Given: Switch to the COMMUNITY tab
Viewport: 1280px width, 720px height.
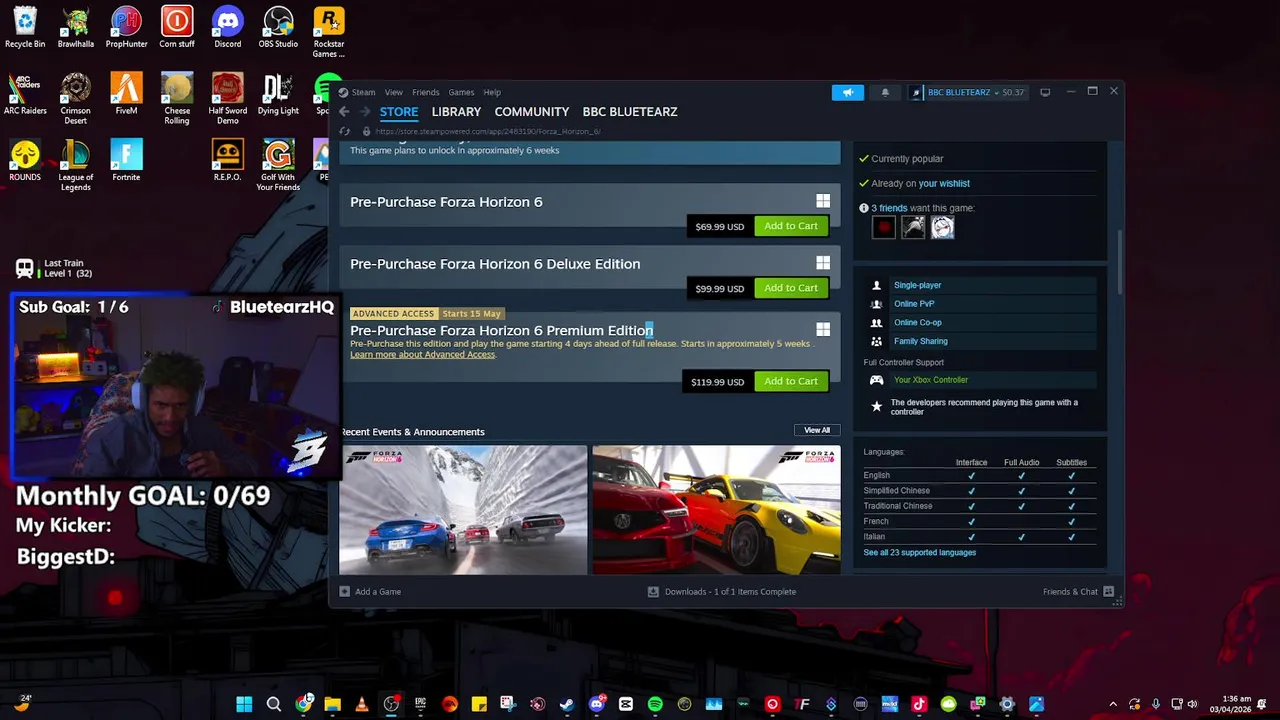Looking at the screenshot, I should tap(531, 112).
